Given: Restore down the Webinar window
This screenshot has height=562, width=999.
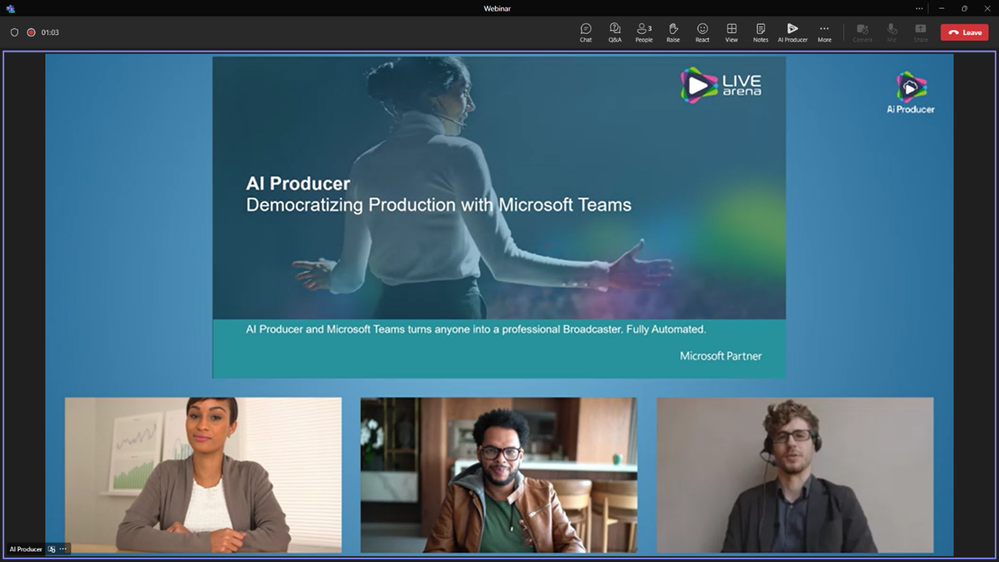Looking at the screenshot, I should pos(964,8).
